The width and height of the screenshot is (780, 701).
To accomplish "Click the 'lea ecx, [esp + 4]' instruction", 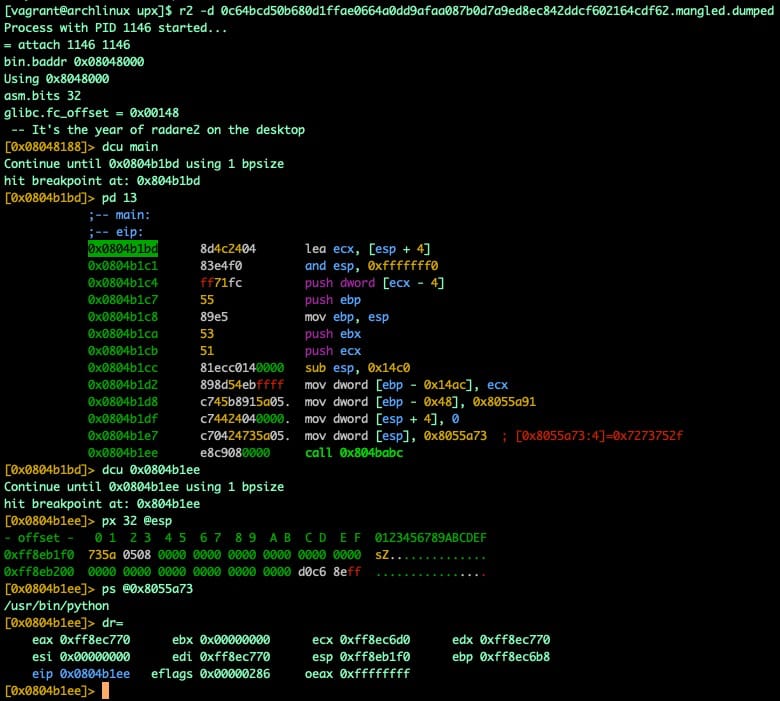I will 367,248.
